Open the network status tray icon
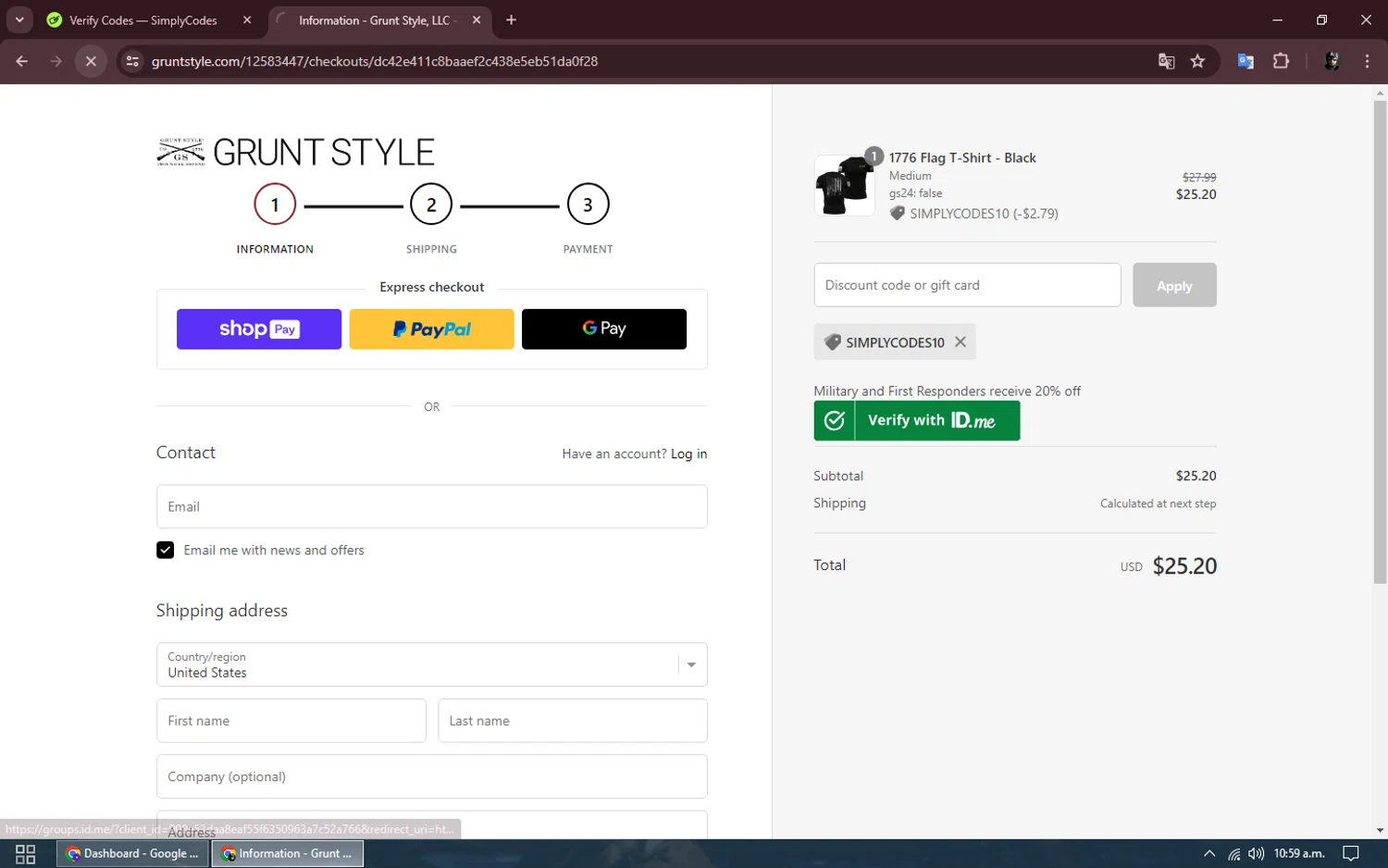Image resolution: width=1388 pixels, height=868 pixels. tap(1234, 853)
